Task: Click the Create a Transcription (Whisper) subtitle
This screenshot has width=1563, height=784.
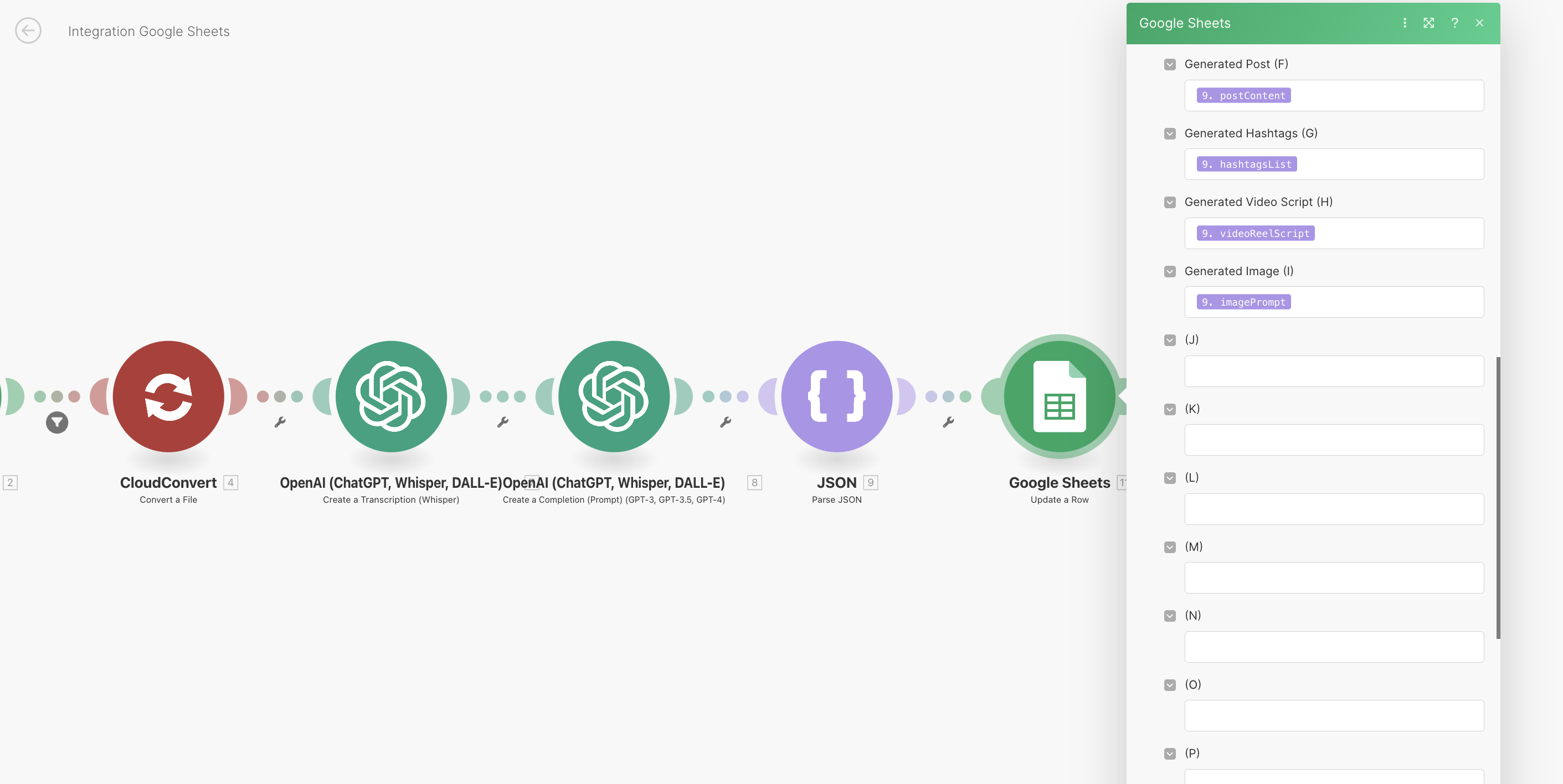Action: pos(391,499)
